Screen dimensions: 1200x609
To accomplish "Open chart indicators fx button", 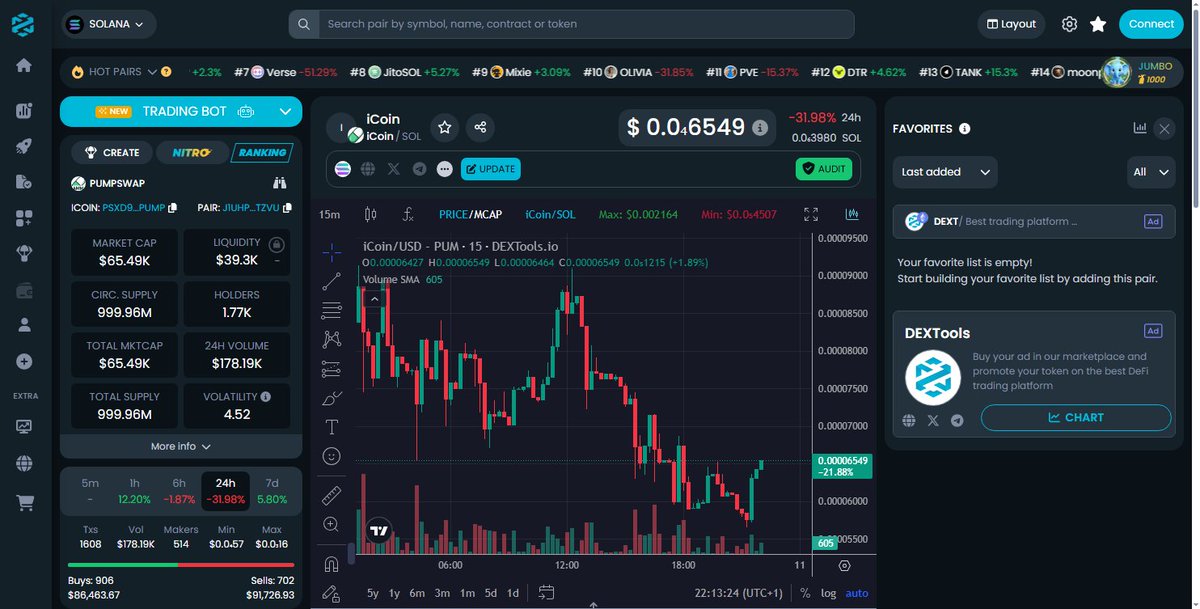I will (408, 214).
